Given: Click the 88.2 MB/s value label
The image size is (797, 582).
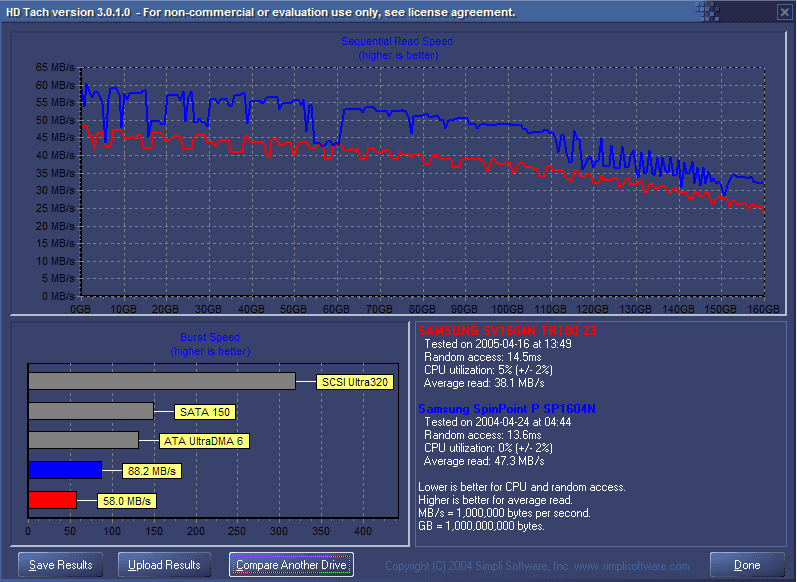Looking at the screenshot, I should (151, 471).
